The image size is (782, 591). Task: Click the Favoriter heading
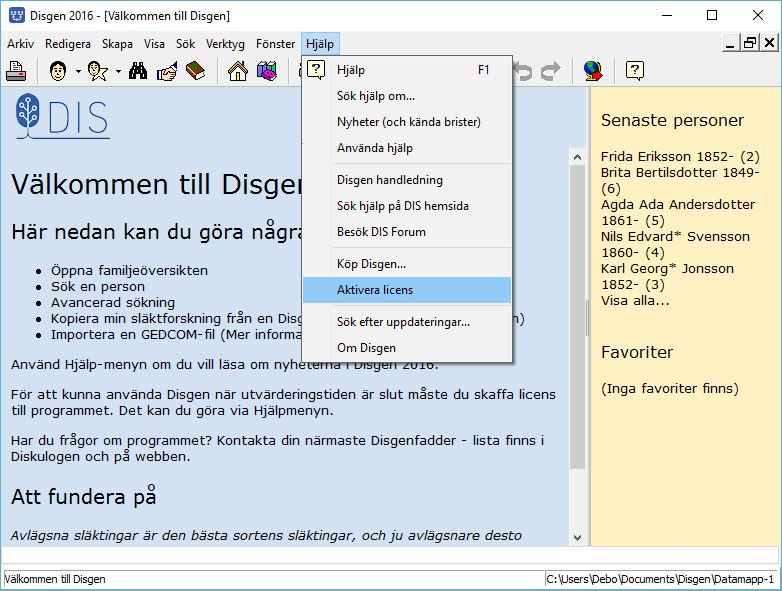tap(637, 352)
